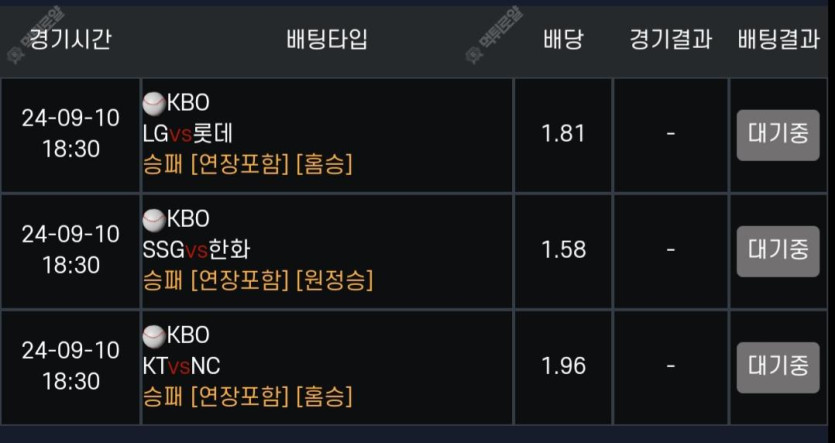Select the 배팅타입 column header

(327, 39)
